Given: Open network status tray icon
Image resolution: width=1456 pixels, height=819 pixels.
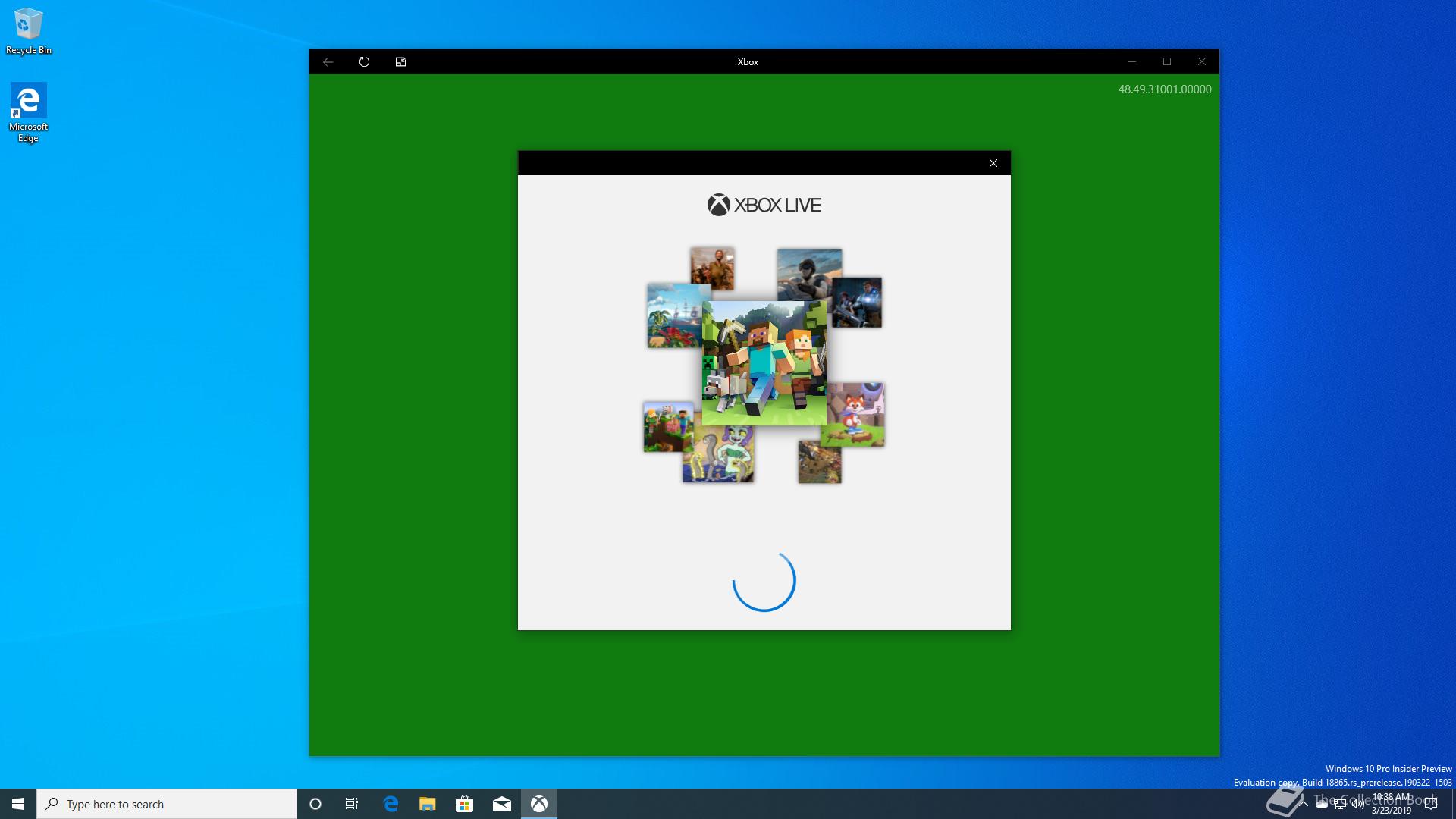Looking at the screenshot, I should pos(1340,804).
